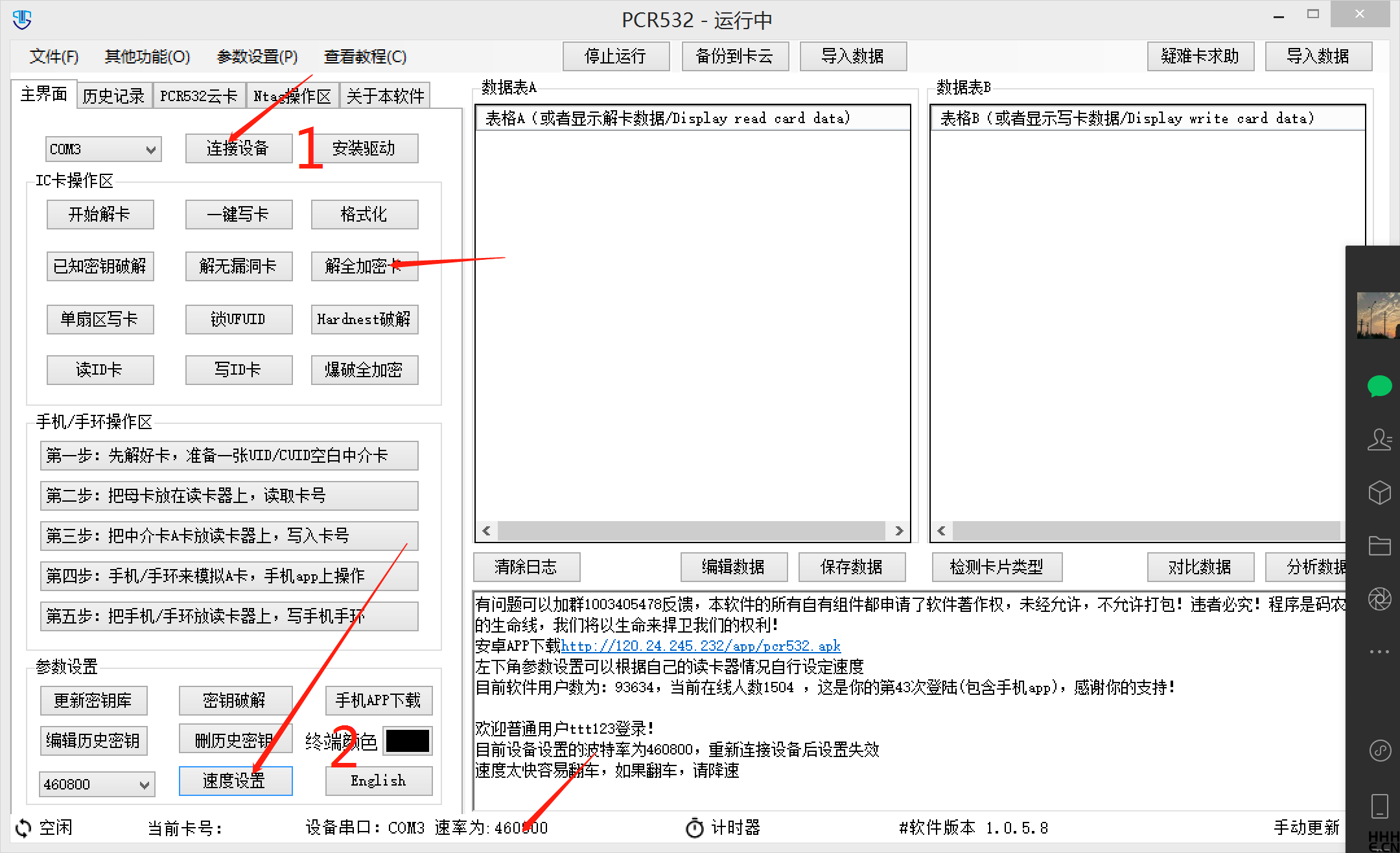Image resolution: width=1400 pixels, height=853 pixels.
Task: Open the pcr532.apk download link
Action: pos(700,646)
